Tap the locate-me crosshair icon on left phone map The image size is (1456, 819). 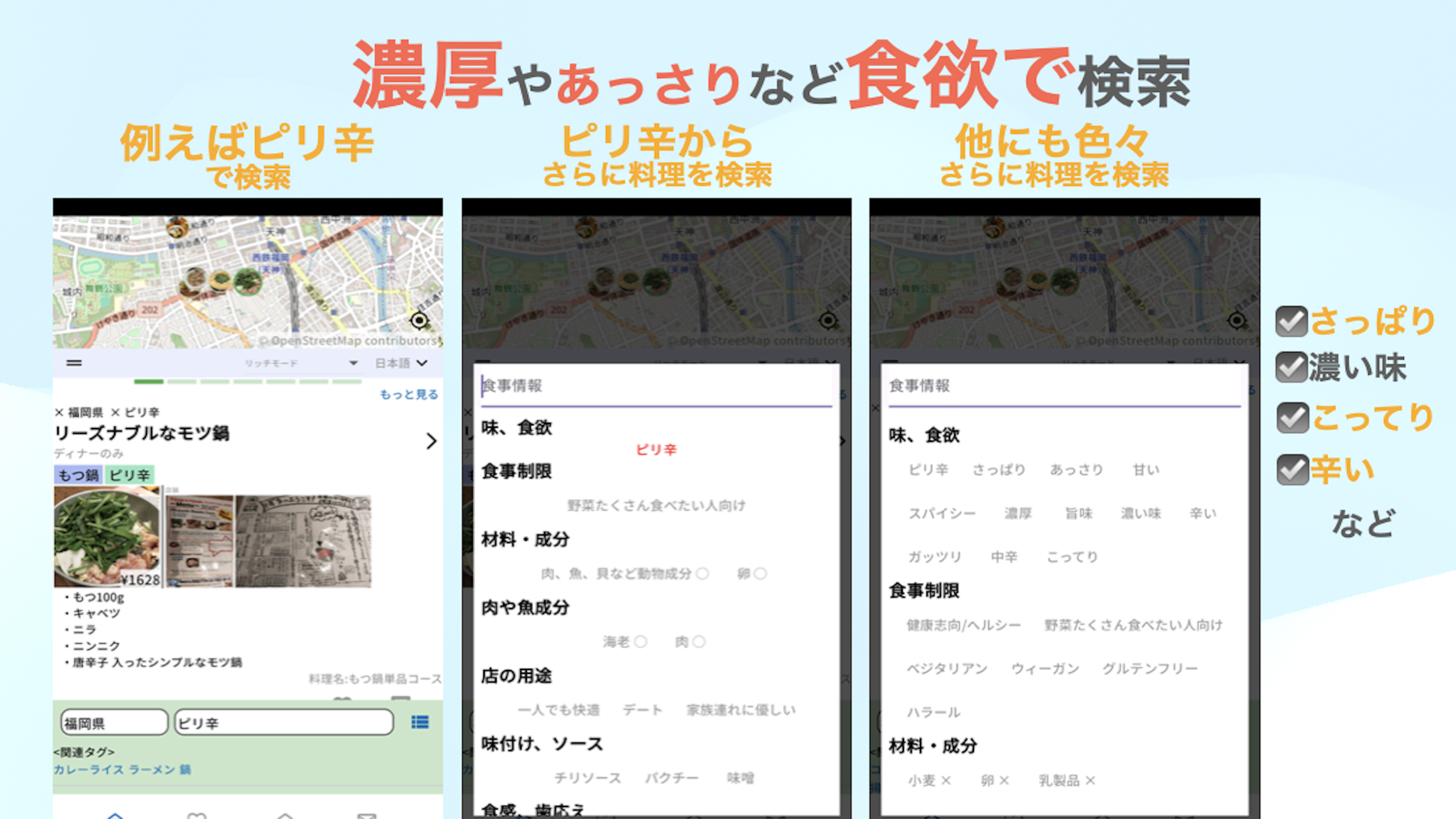(x=419, y=320)
